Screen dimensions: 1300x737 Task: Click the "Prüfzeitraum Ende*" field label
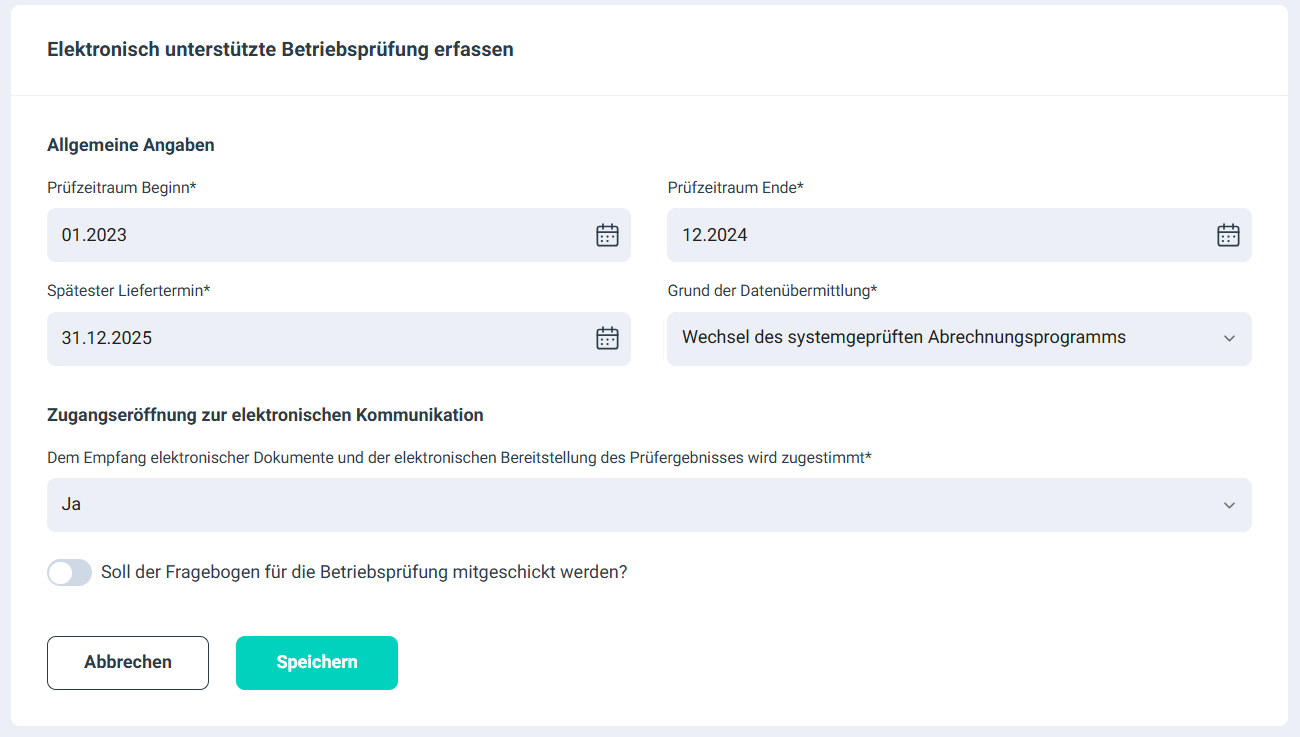(x=736, y=187)
